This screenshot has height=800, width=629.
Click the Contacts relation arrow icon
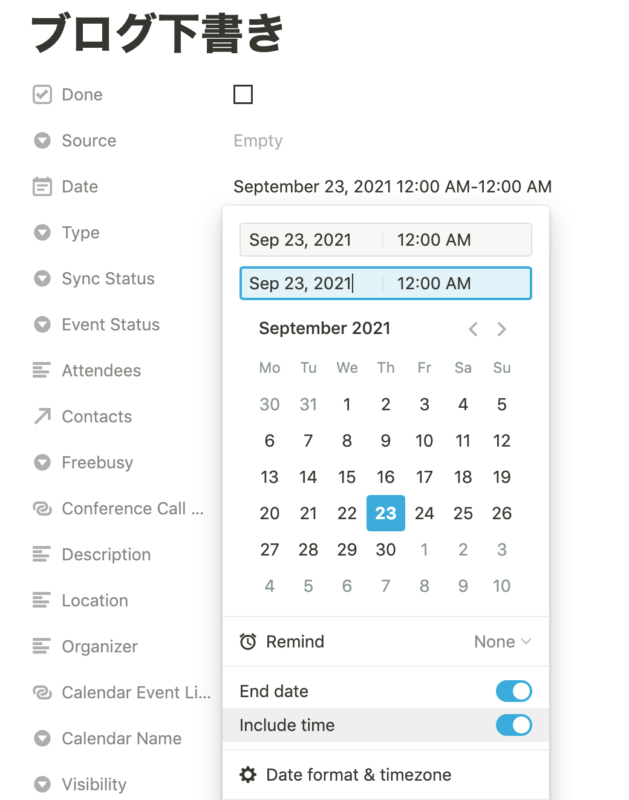tap(42, 416)
